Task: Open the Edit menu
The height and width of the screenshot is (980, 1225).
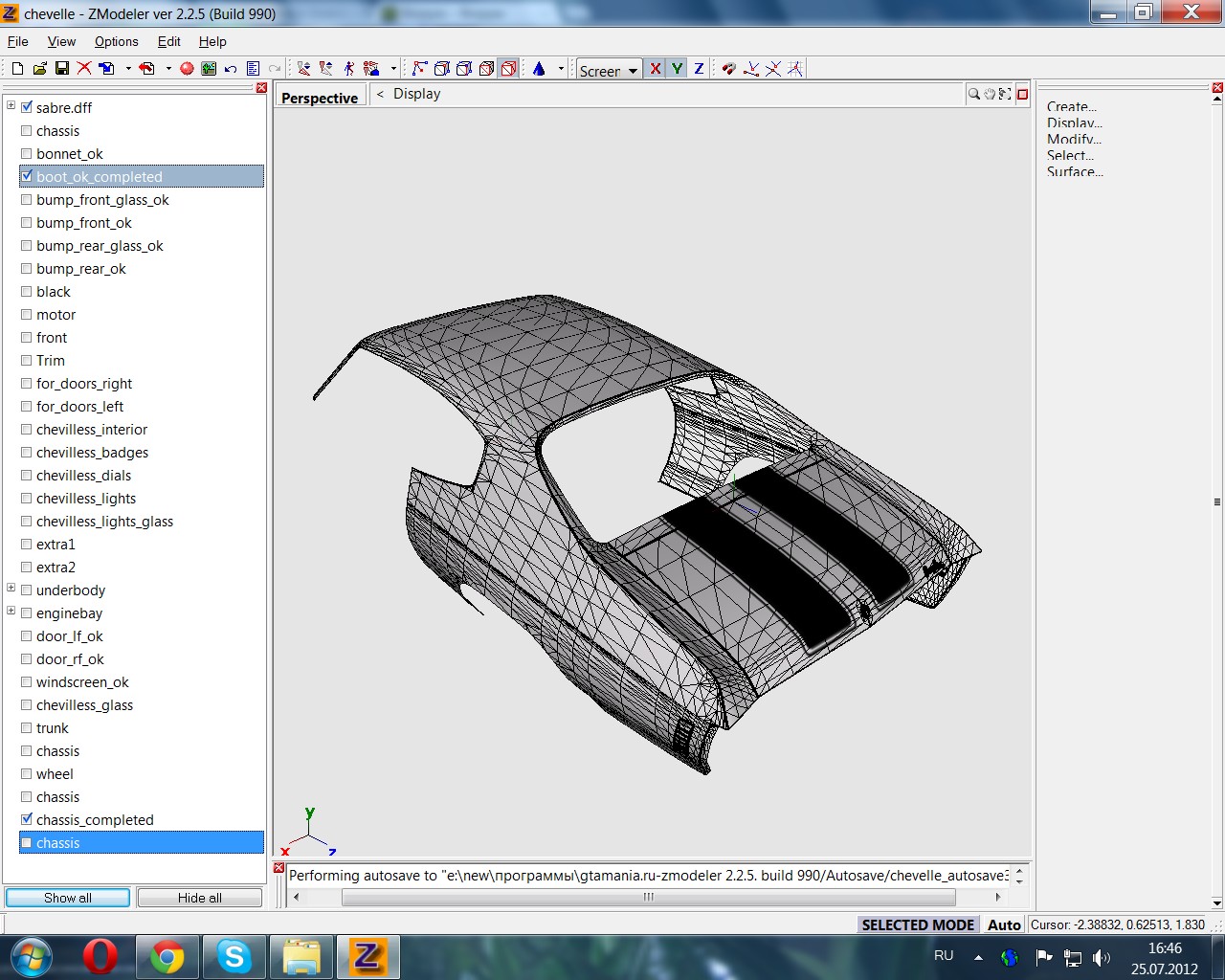Action: click(169, 41)
